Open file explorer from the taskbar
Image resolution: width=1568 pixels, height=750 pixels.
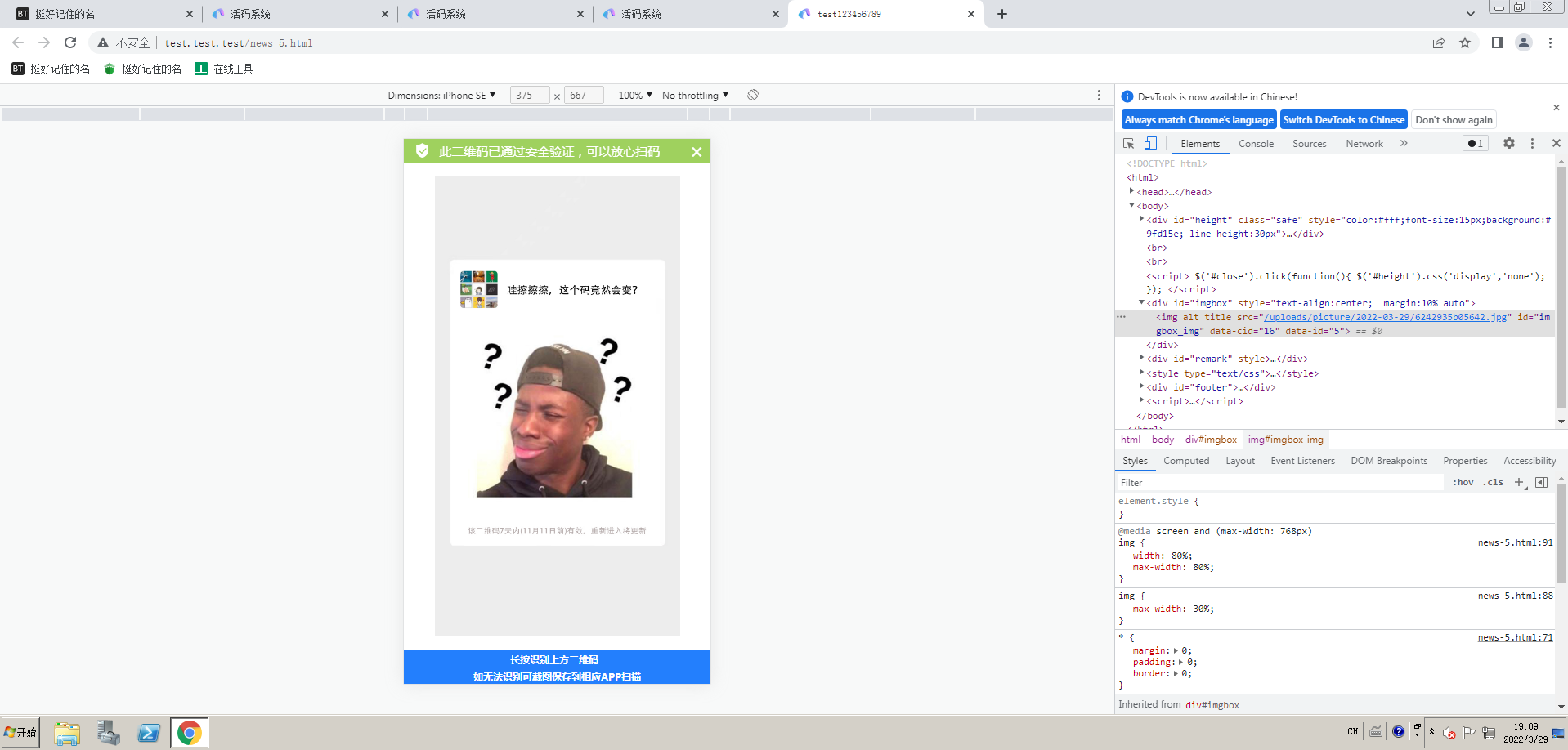click(66, 733)
